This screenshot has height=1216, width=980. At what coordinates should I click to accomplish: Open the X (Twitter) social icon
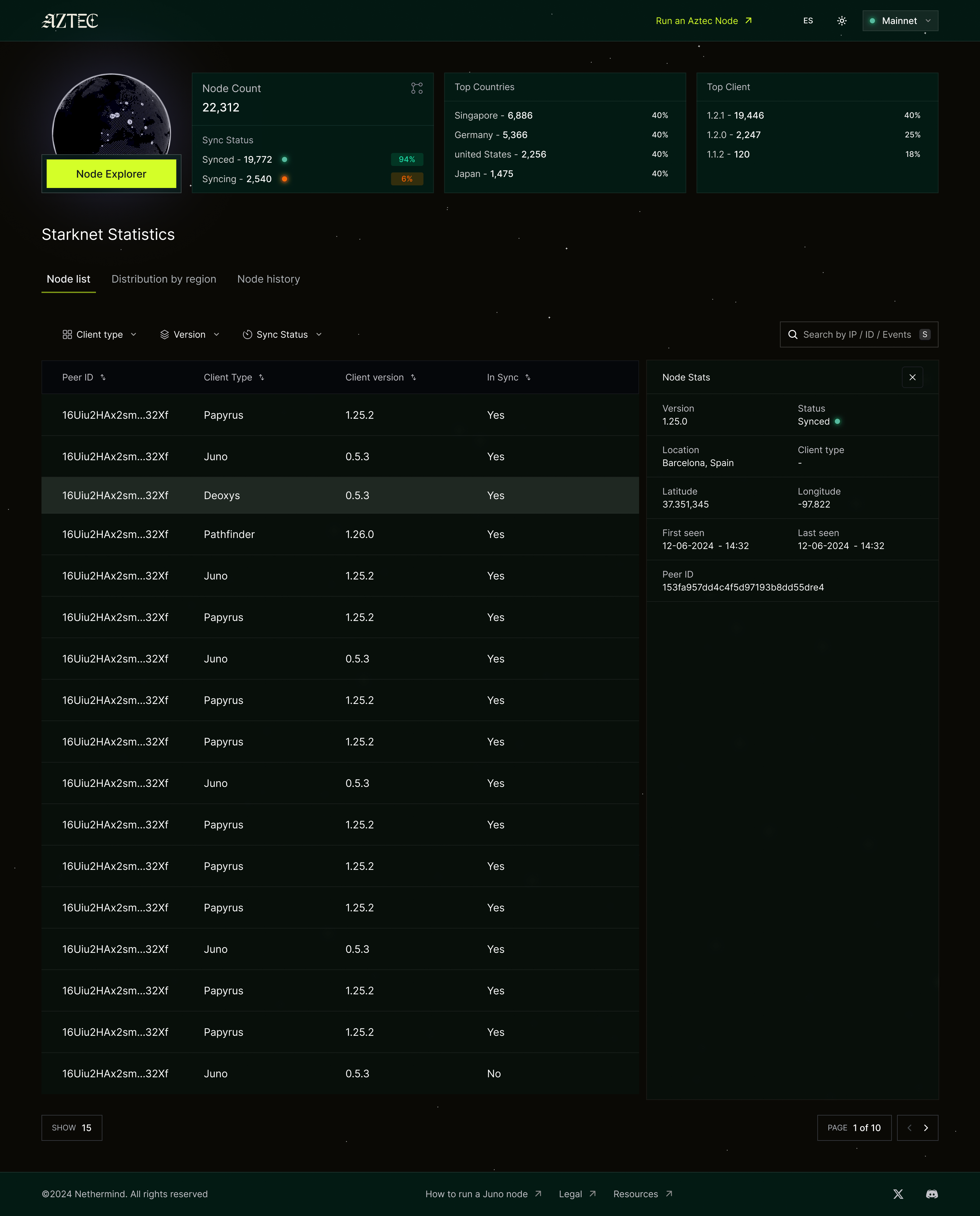(x=898, y=1194)
